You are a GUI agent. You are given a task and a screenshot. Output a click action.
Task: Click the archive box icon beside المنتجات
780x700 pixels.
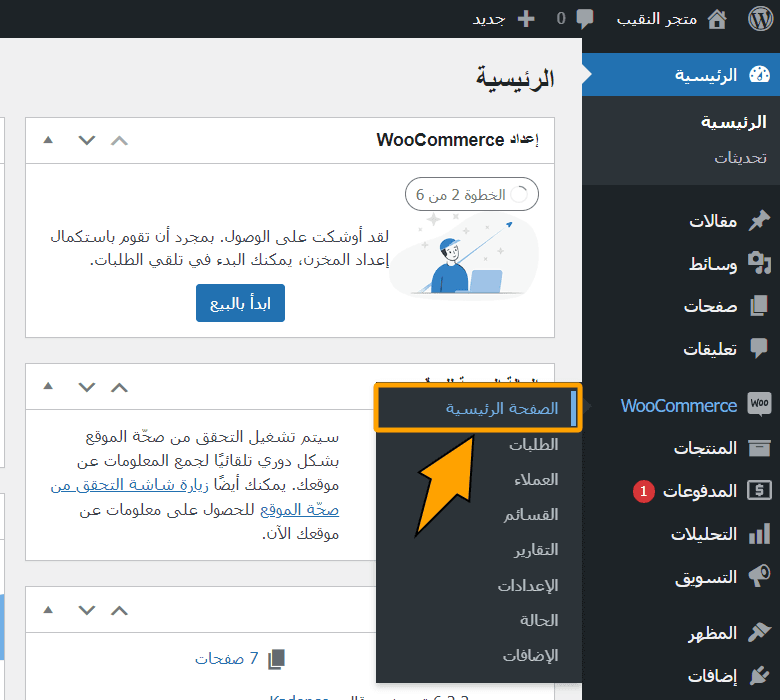(x=759, y=448)
